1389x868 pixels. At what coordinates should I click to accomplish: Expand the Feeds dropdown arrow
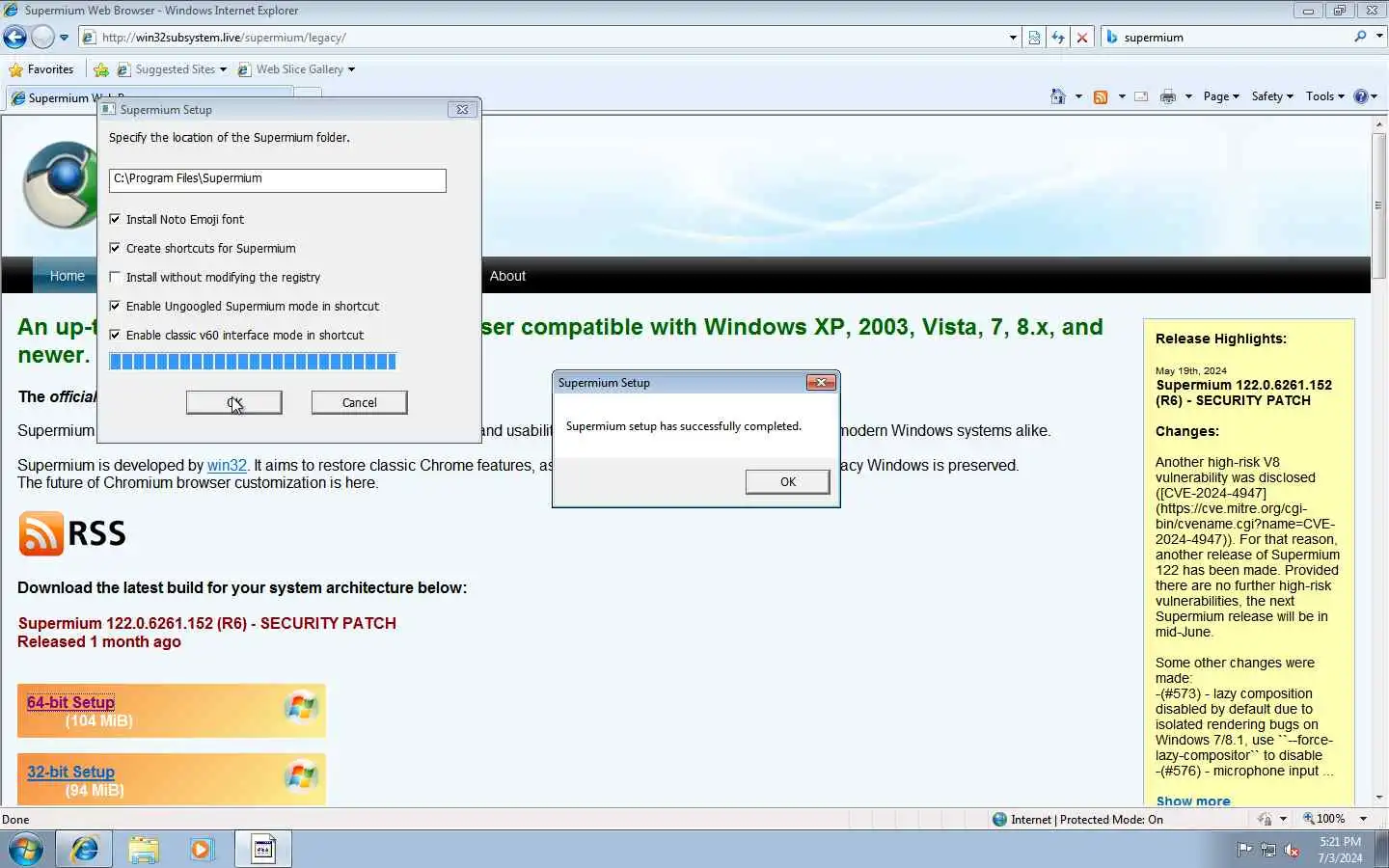[x=1122, y=96]
